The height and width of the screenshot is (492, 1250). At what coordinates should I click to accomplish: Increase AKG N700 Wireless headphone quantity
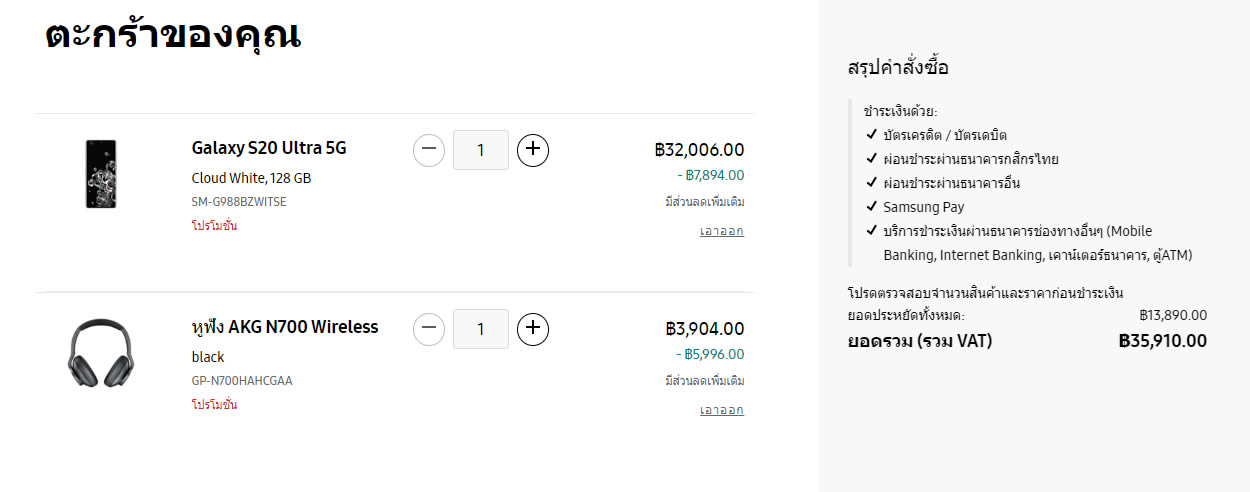coord(533,328)
